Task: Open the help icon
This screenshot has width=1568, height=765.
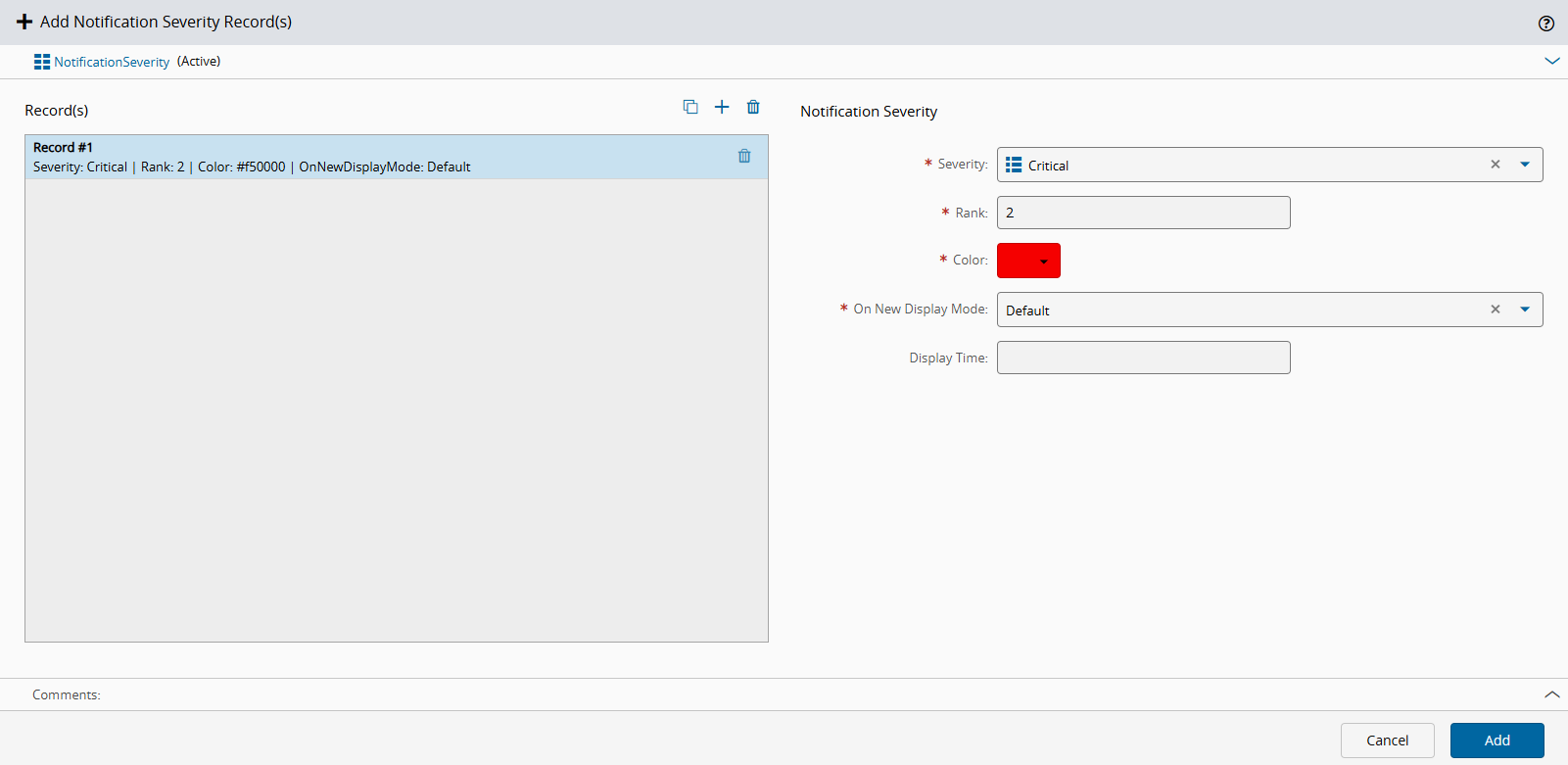Action: [1546, 24]
